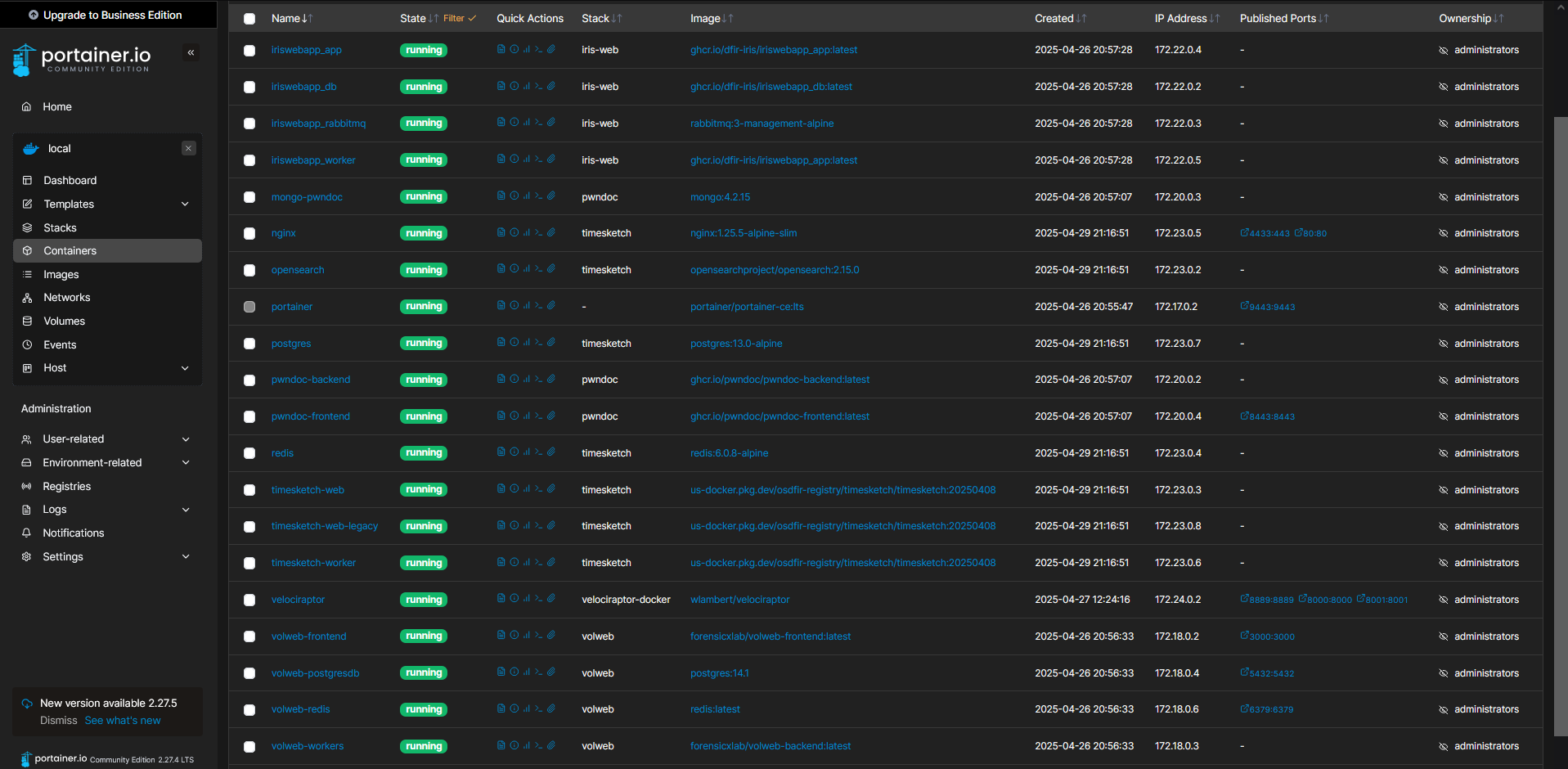Click ownership icon in iriswebapp_app row

coord(1443,51)
